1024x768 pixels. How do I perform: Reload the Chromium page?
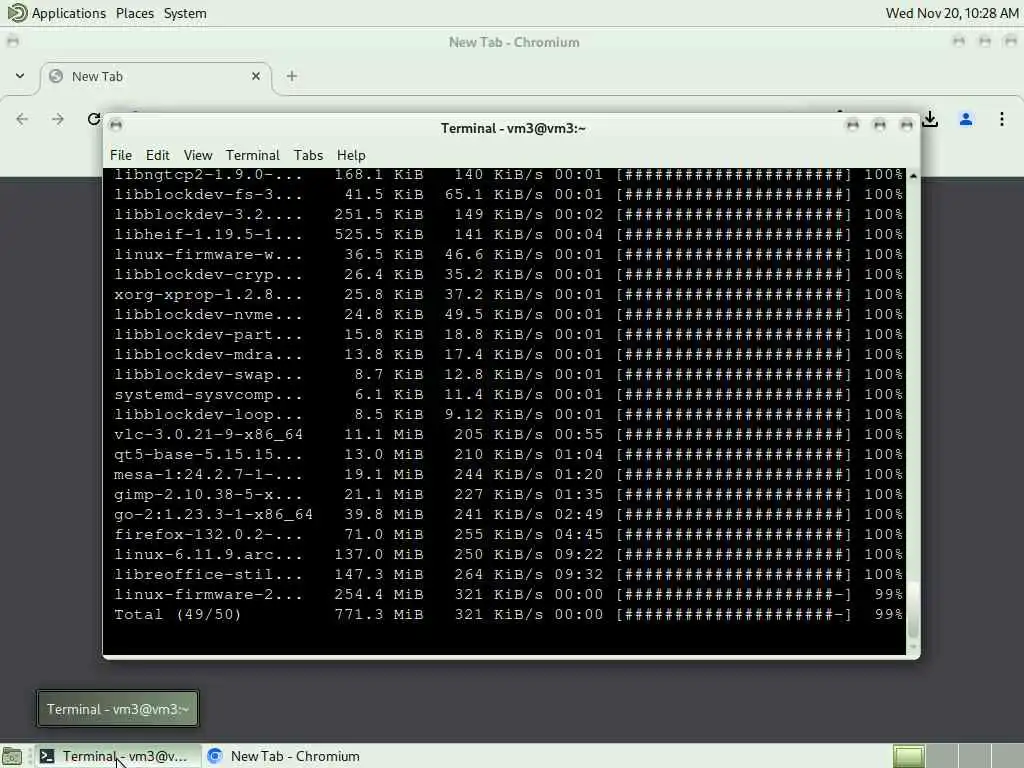(93, 119)
